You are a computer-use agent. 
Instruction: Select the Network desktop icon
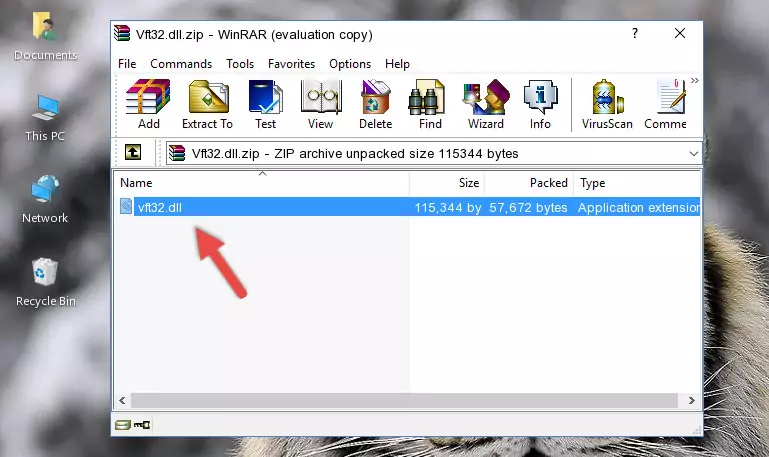45,200
